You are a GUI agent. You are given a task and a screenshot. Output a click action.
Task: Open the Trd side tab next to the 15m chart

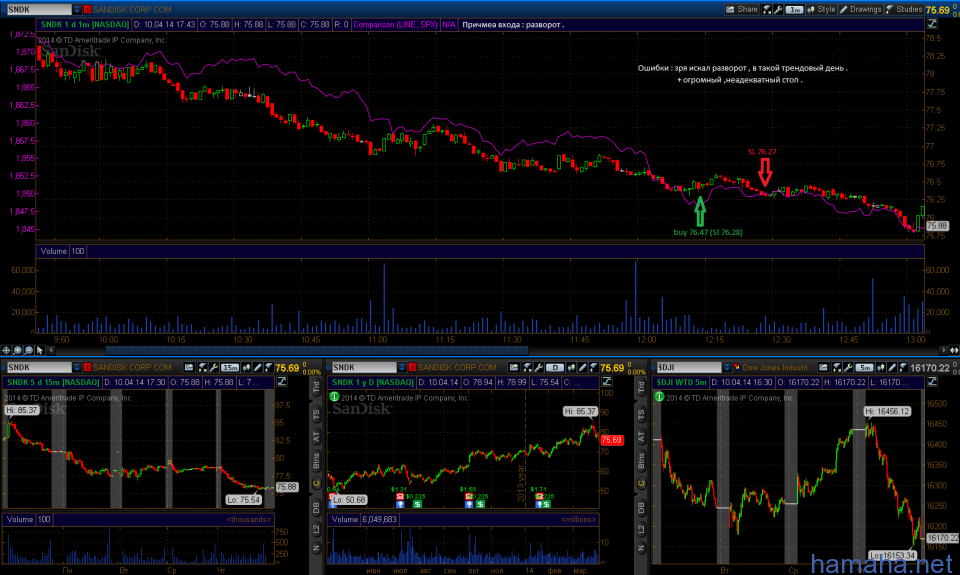[x=316, y=387]
